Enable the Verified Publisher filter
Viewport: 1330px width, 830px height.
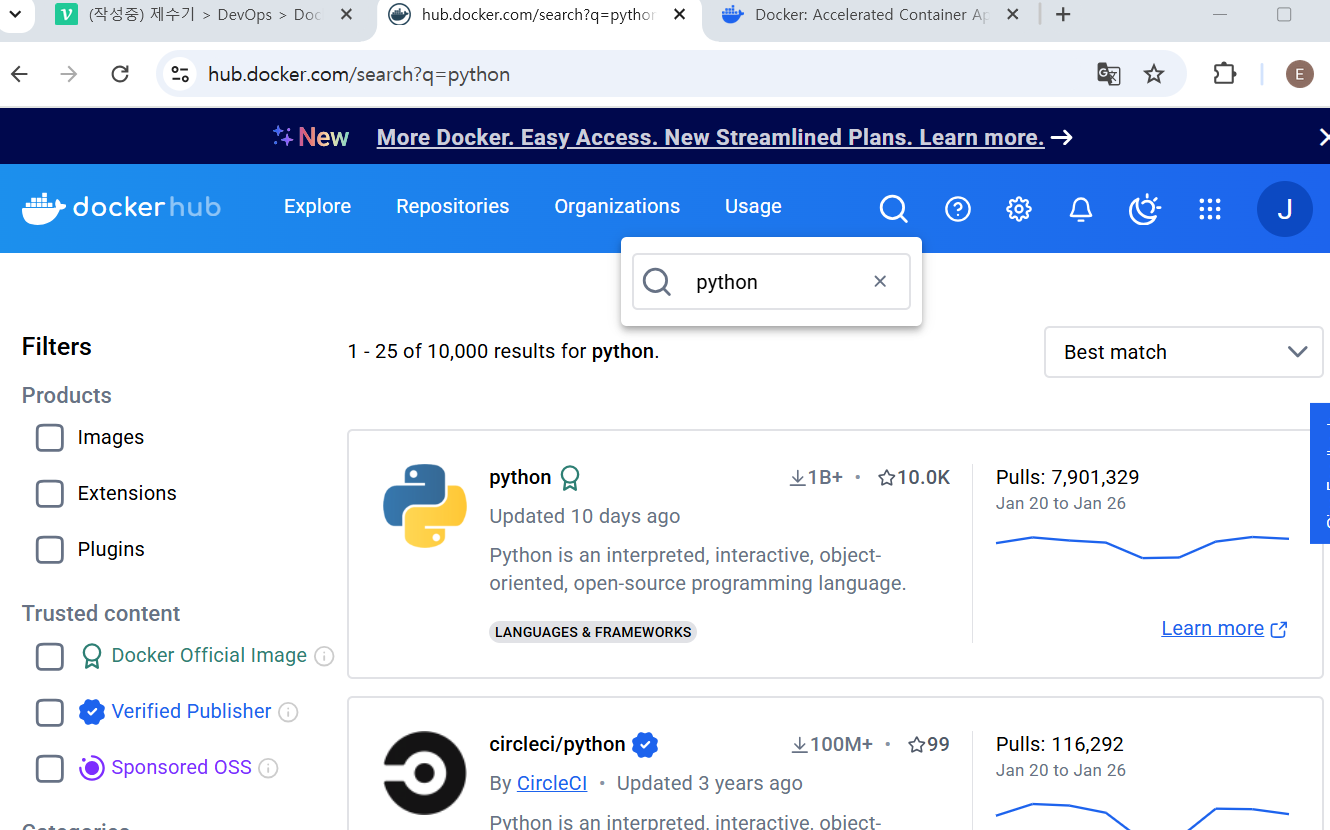tap(50, 712)
